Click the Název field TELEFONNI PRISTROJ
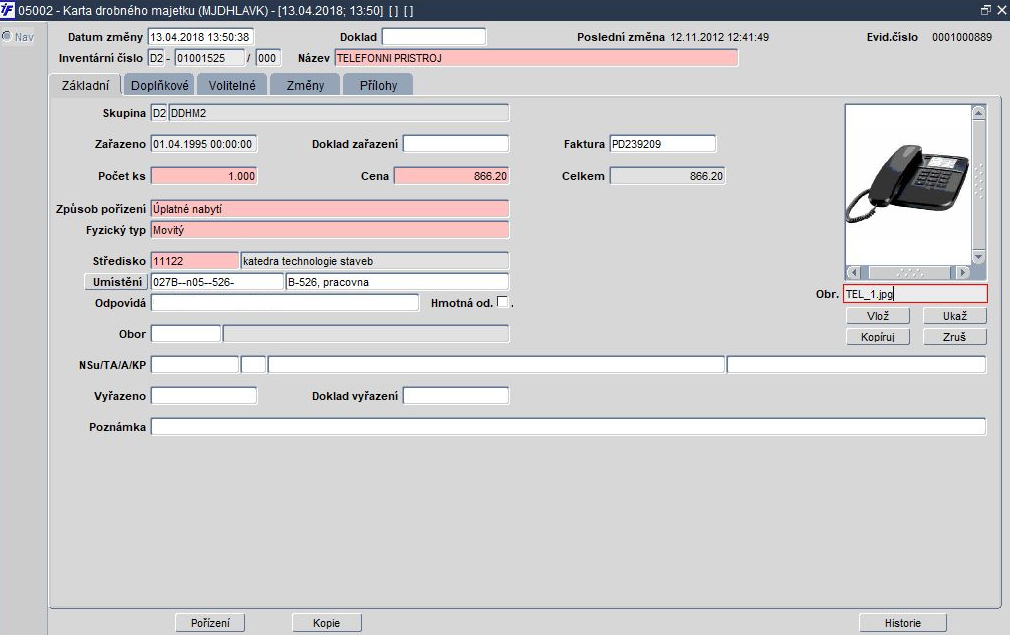 537,58
